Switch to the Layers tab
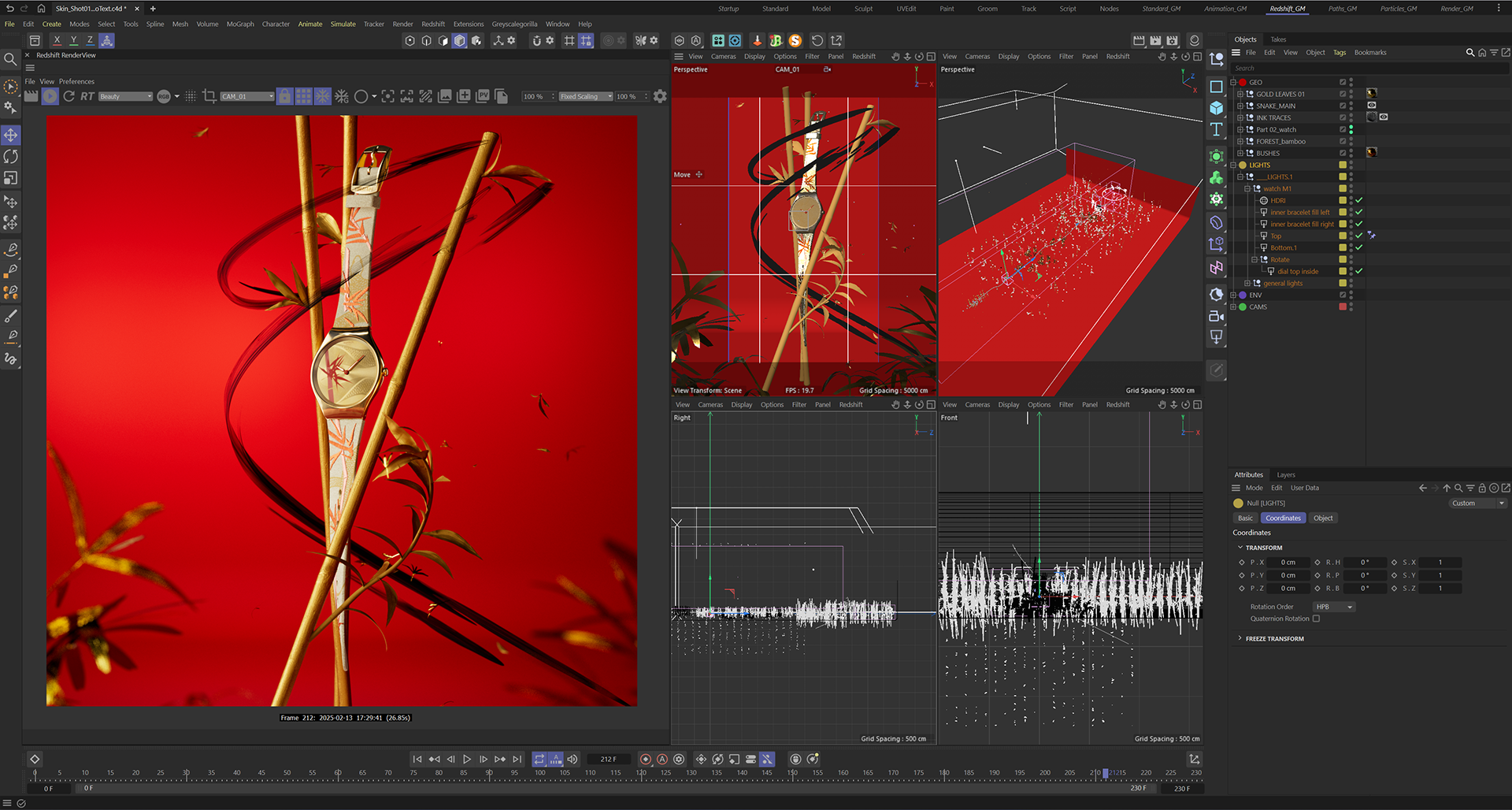 (x=1286, y=474)
